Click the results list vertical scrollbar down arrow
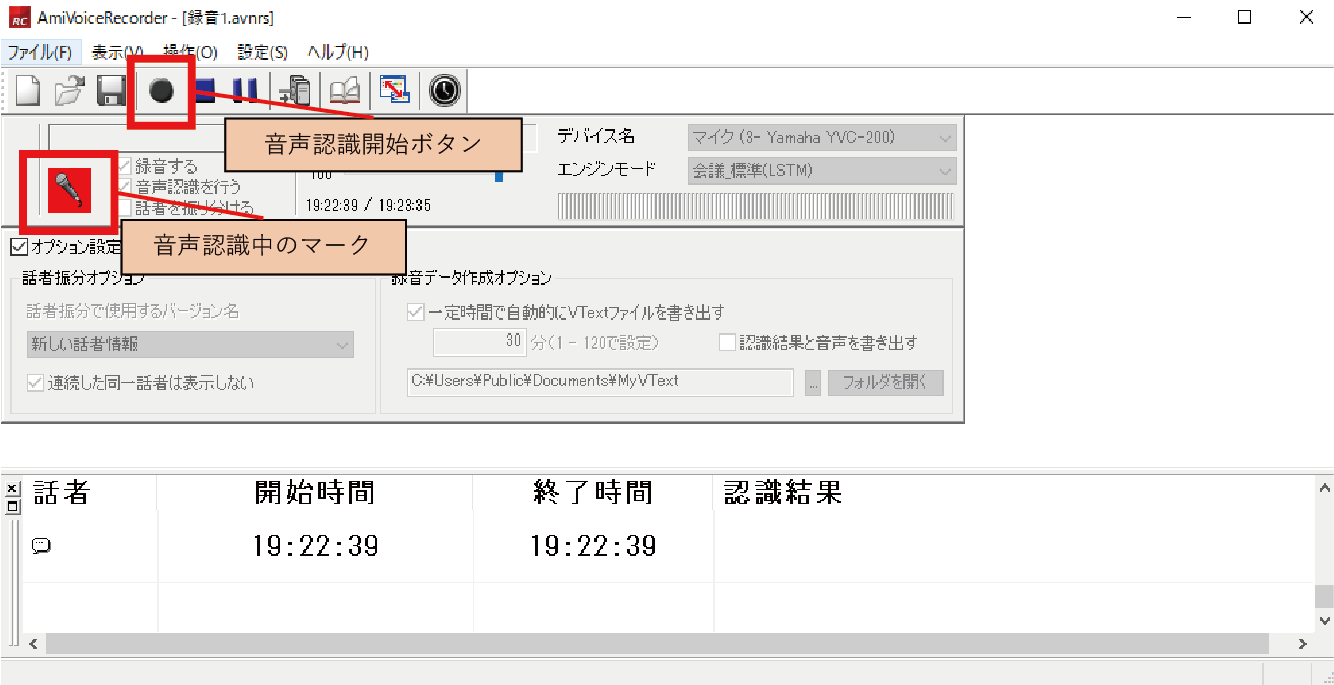1334x685 pixels. pos(1324,621)
